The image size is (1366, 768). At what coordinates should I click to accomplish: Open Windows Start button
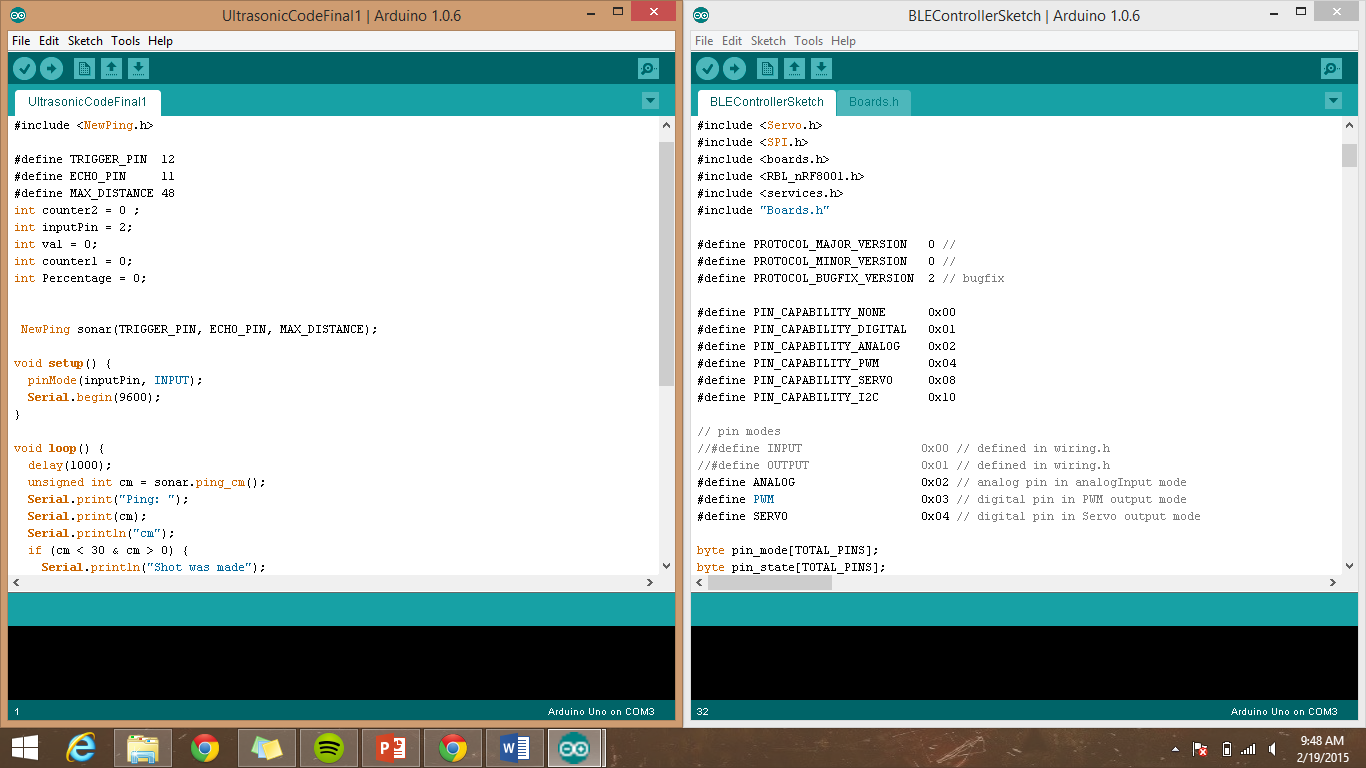click(x=24, y=748)
